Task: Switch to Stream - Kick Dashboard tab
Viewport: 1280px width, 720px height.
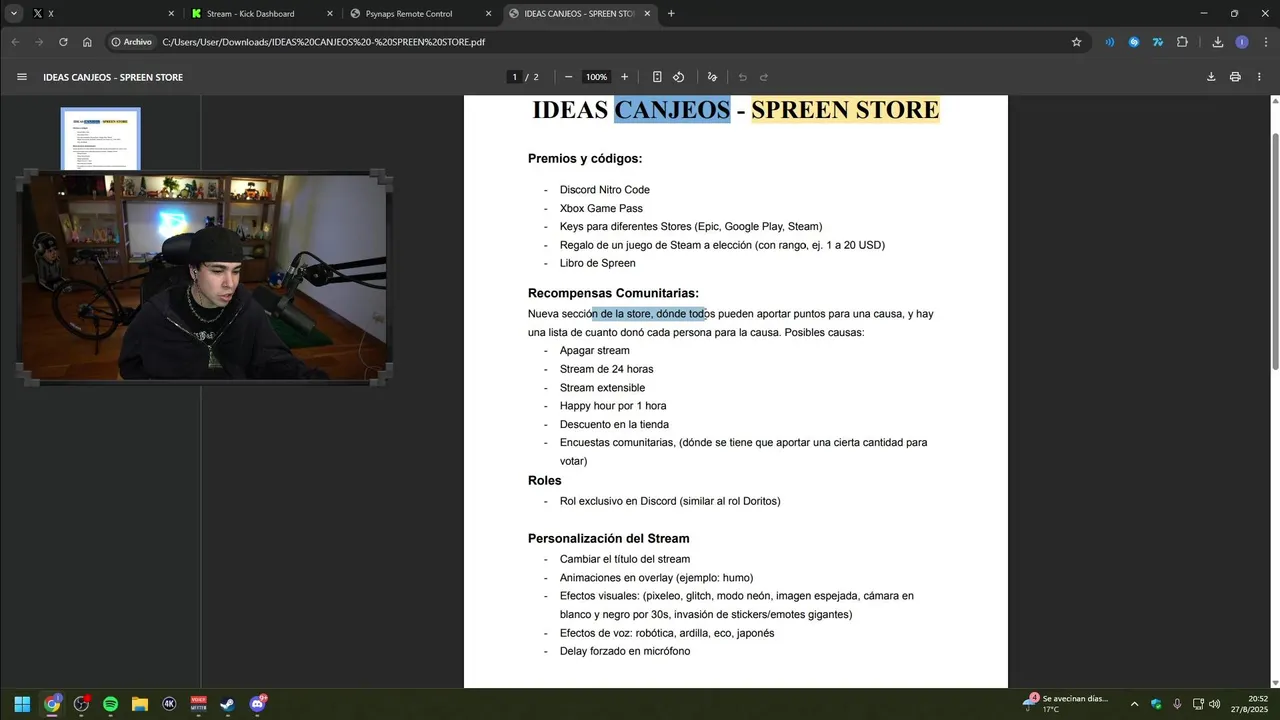Action: tap(262, 14)
